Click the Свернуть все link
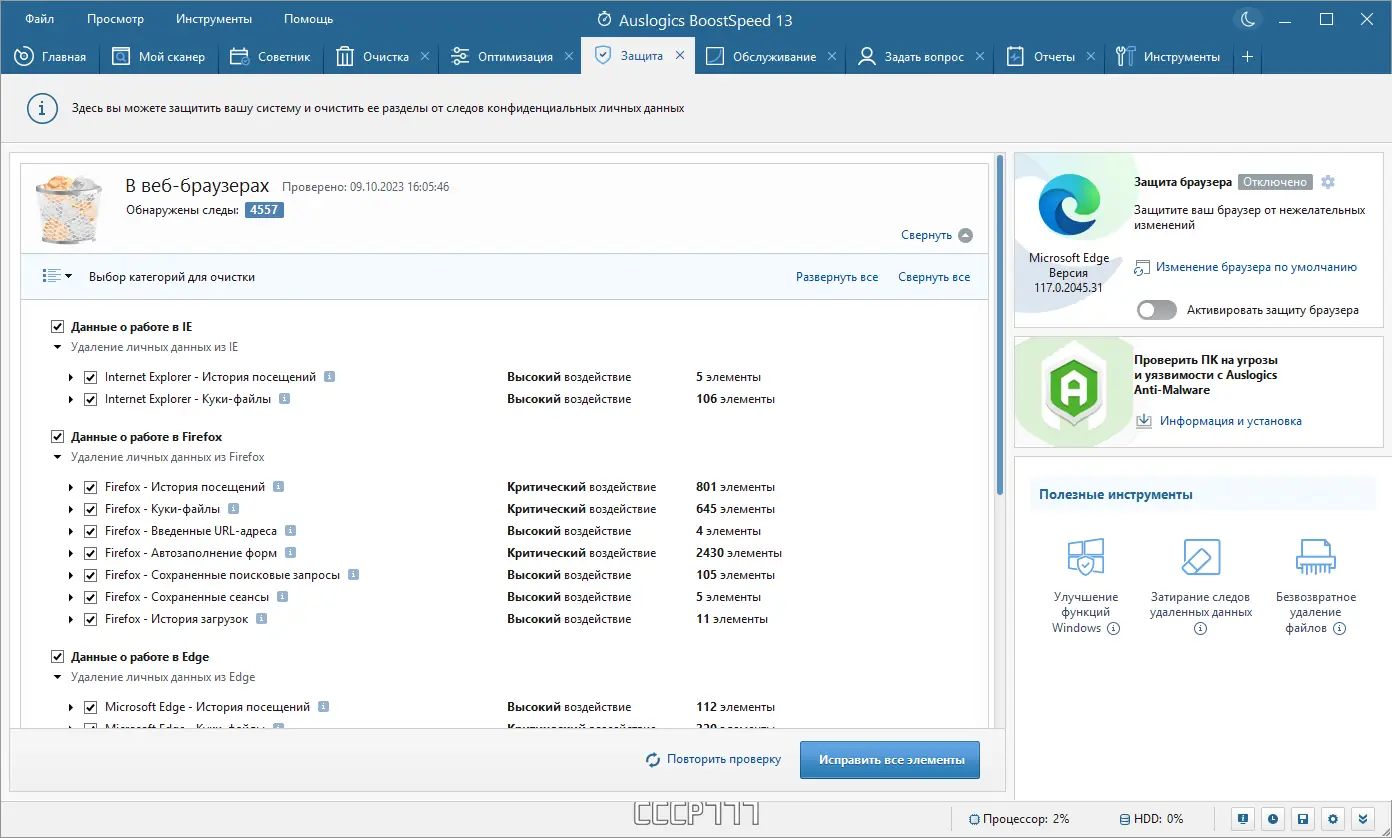This screenshot has height=838, width=1392. 934,277
